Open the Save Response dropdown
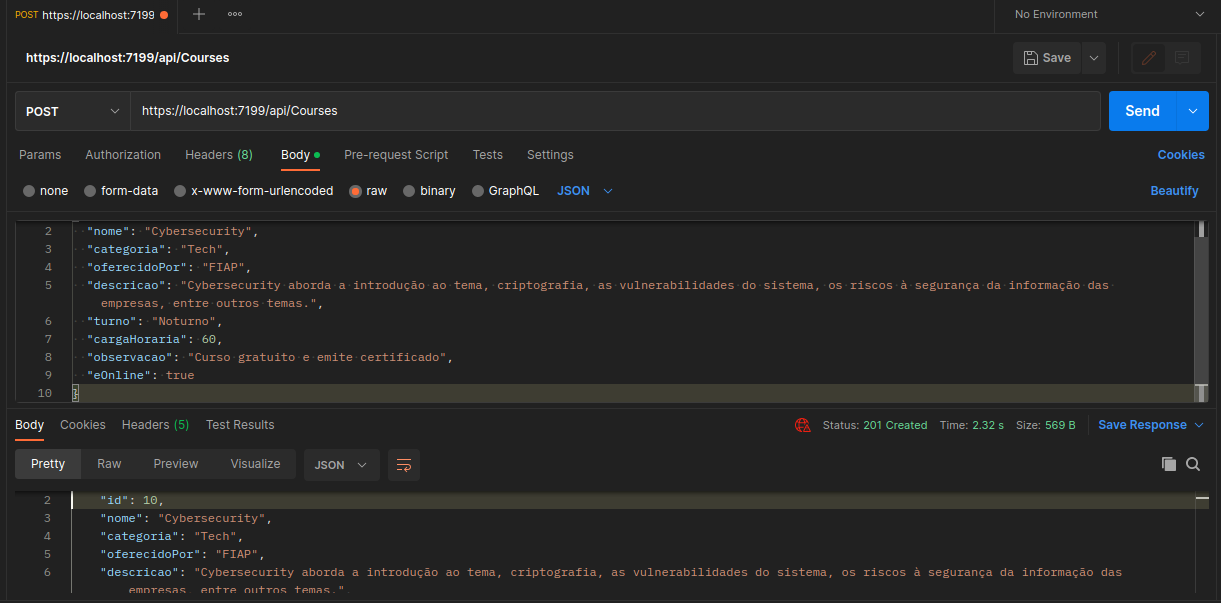 pos(1150,425)
